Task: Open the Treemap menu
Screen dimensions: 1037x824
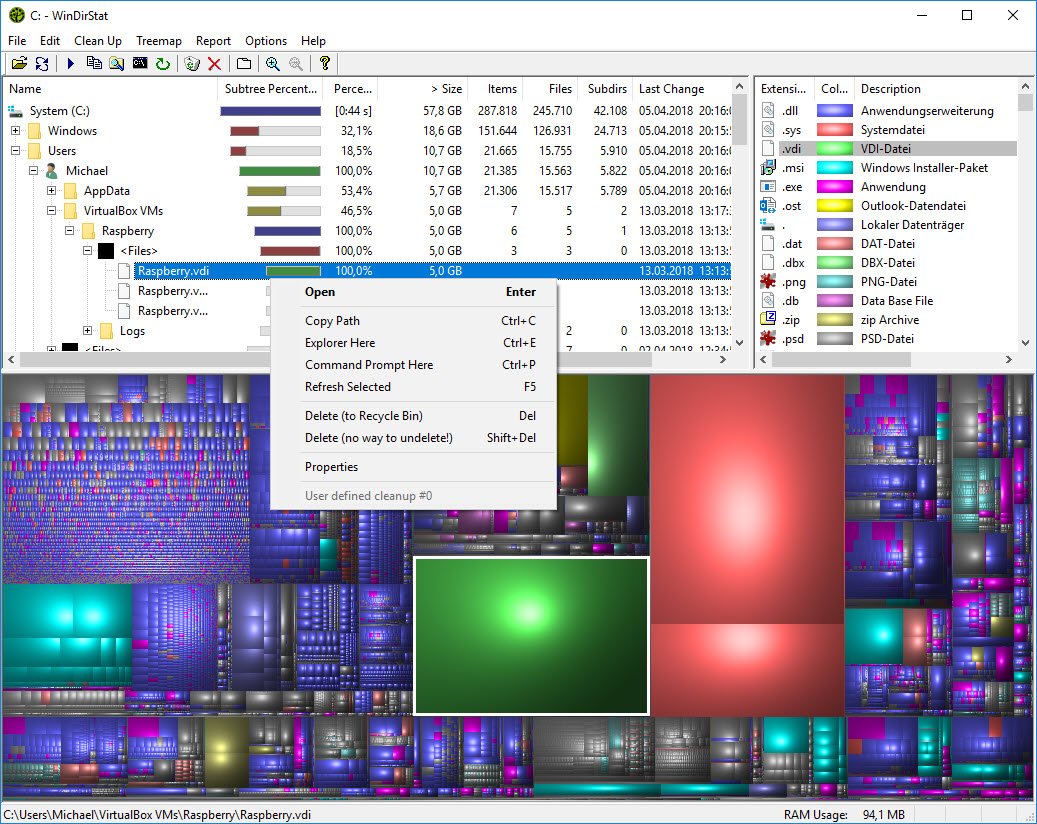Action: coord(158,41)
